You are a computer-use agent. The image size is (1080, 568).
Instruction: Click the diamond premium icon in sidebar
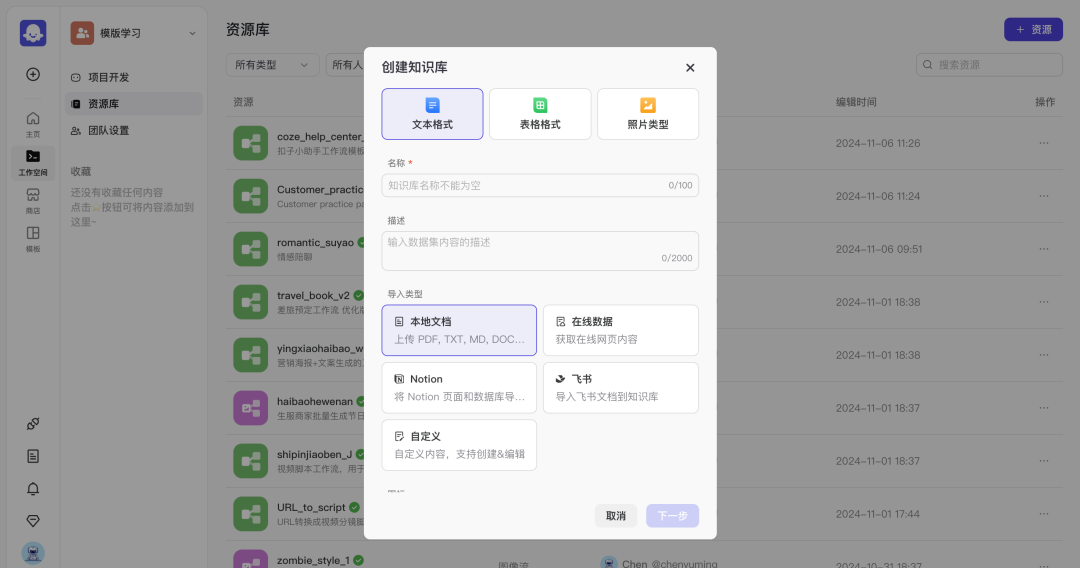click(33, 521)
